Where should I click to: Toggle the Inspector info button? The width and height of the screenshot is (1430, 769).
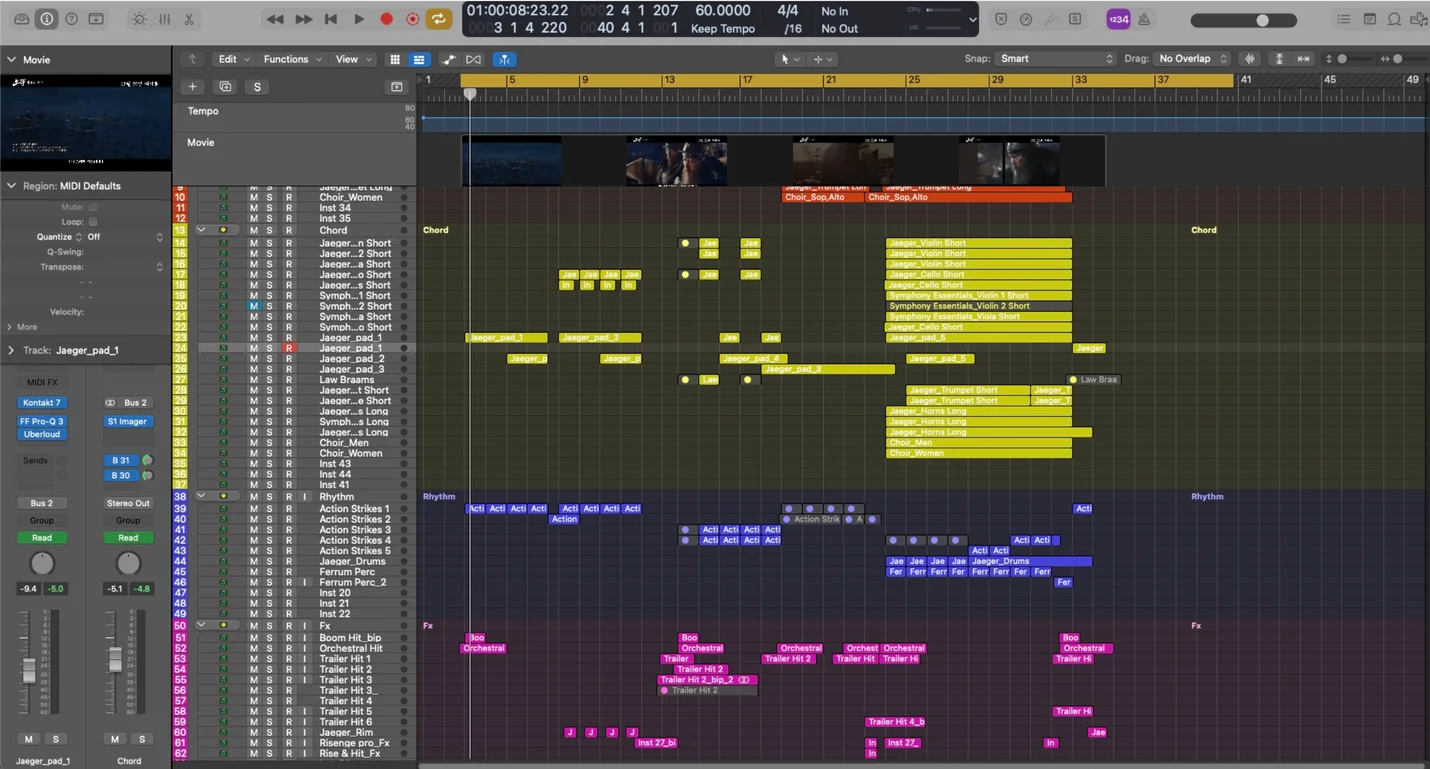point(46,19)
